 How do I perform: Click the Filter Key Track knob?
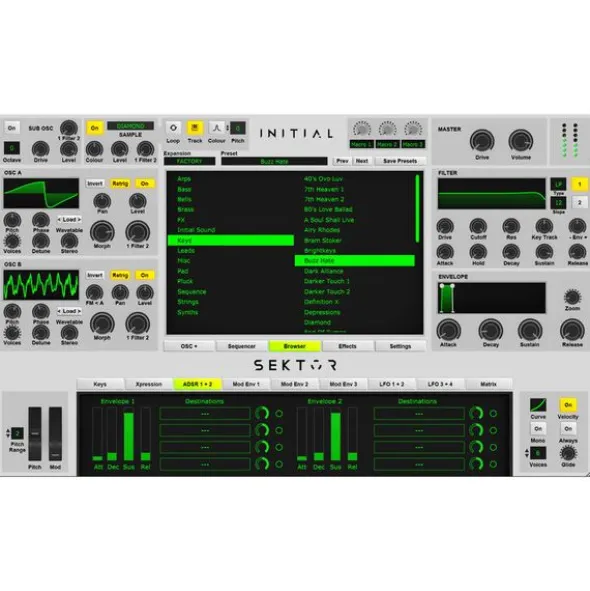pos(544,227)
